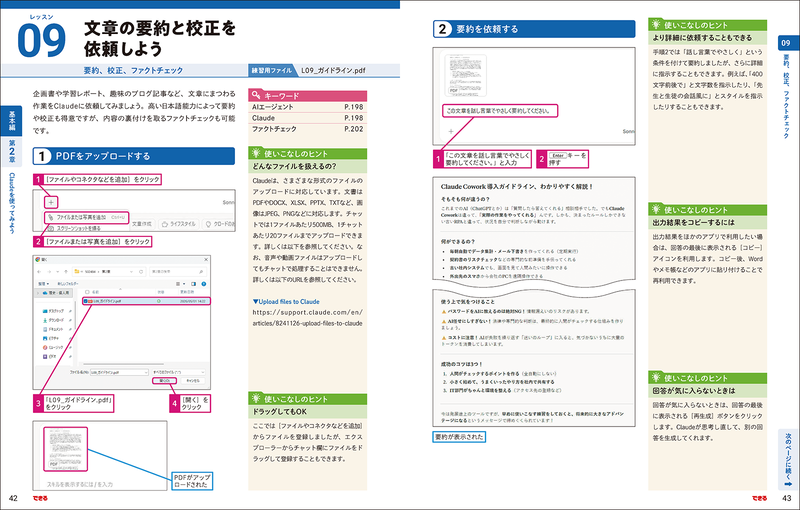
Task: Open the Upload files to Claude link
Action: pyautogui.click(x=286, y=301)
